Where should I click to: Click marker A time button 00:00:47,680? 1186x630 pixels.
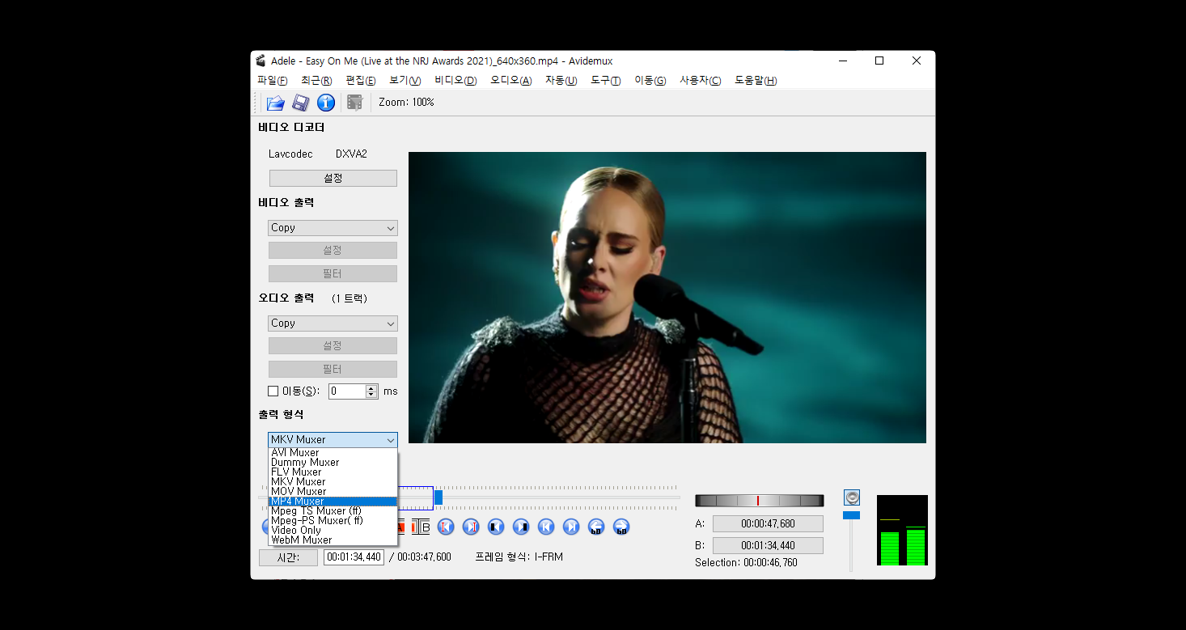[x=768, y=523]
